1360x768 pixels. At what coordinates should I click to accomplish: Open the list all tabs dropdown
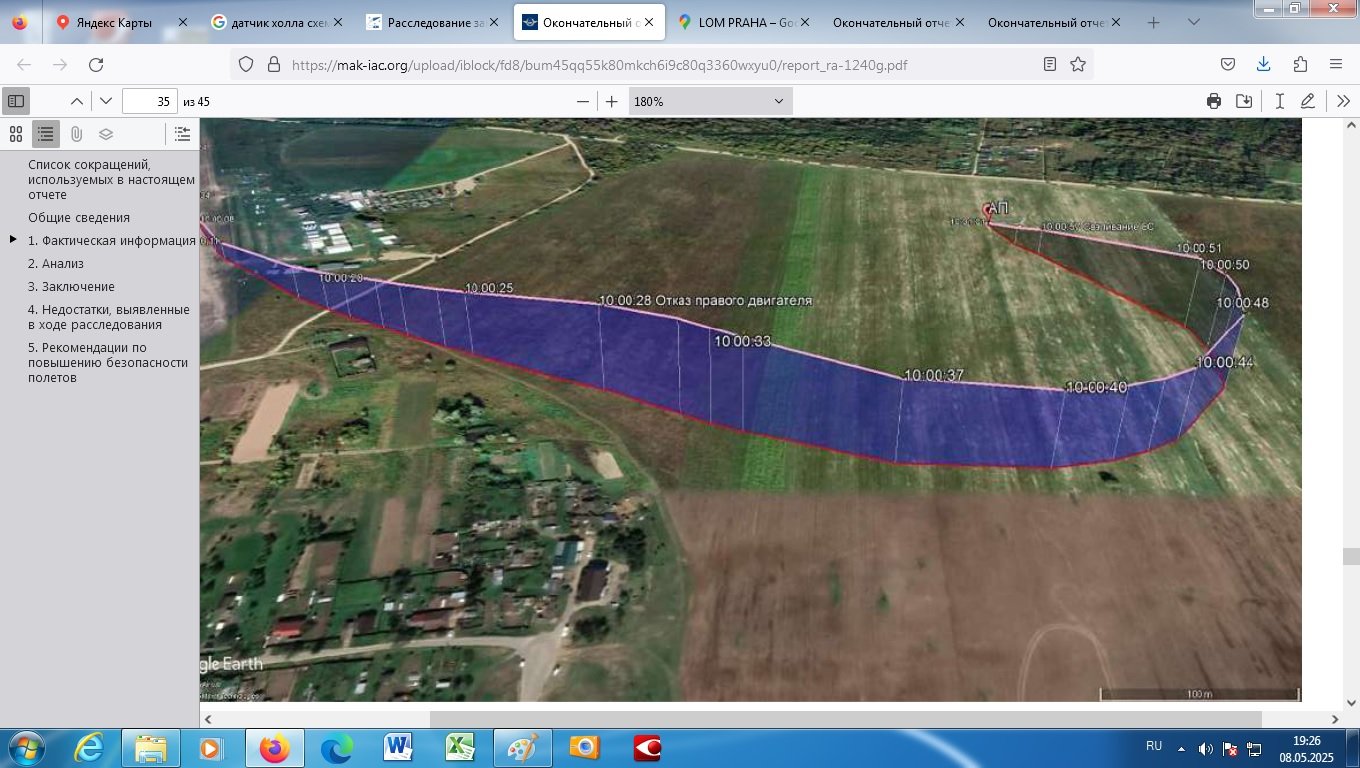[x=1193, y=22]
